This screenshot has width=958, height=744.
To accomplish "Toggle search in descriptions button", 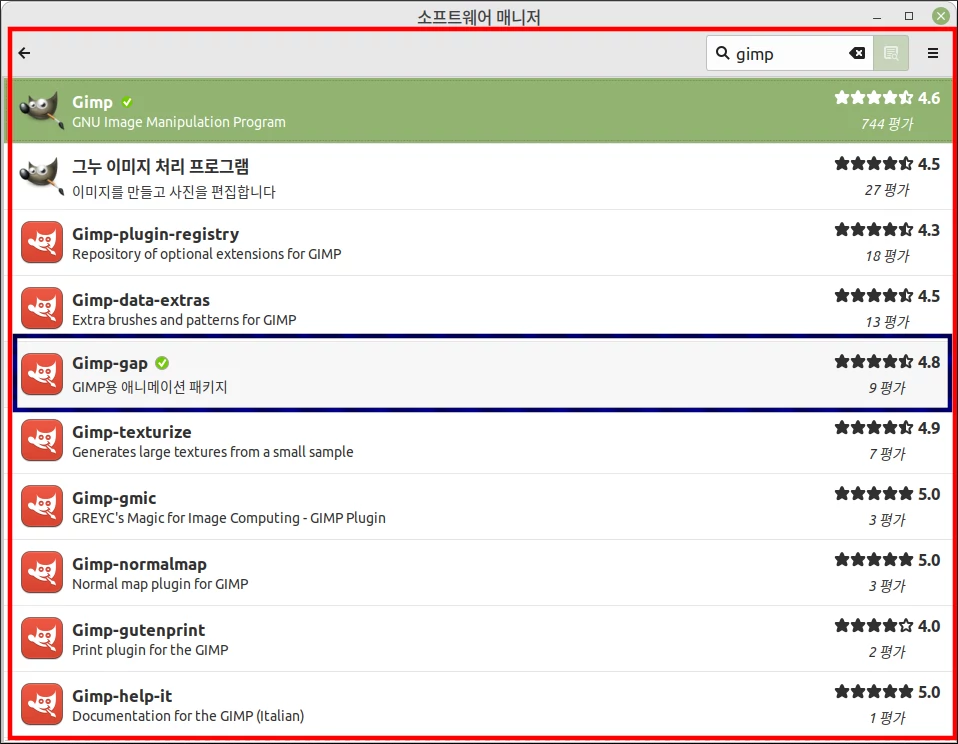I will [x=891, y=53].
